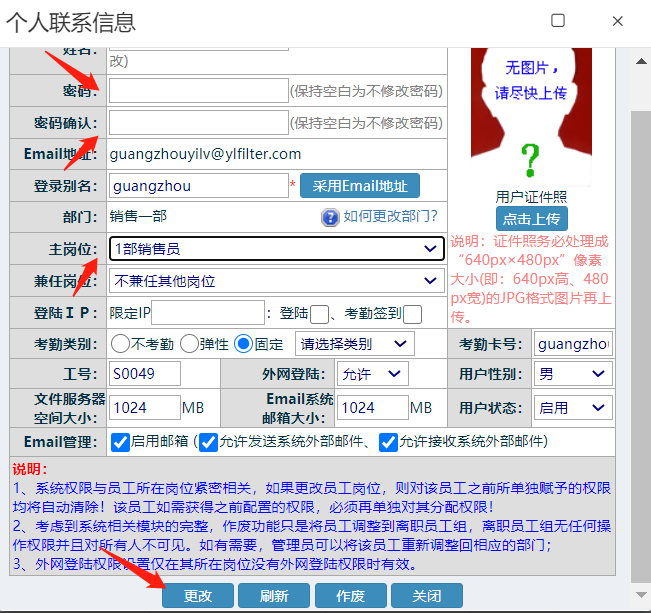The width and height of the screenshot is (651, 613).
Task: Click the blue help question mark icon
Action: pos(330,217)
